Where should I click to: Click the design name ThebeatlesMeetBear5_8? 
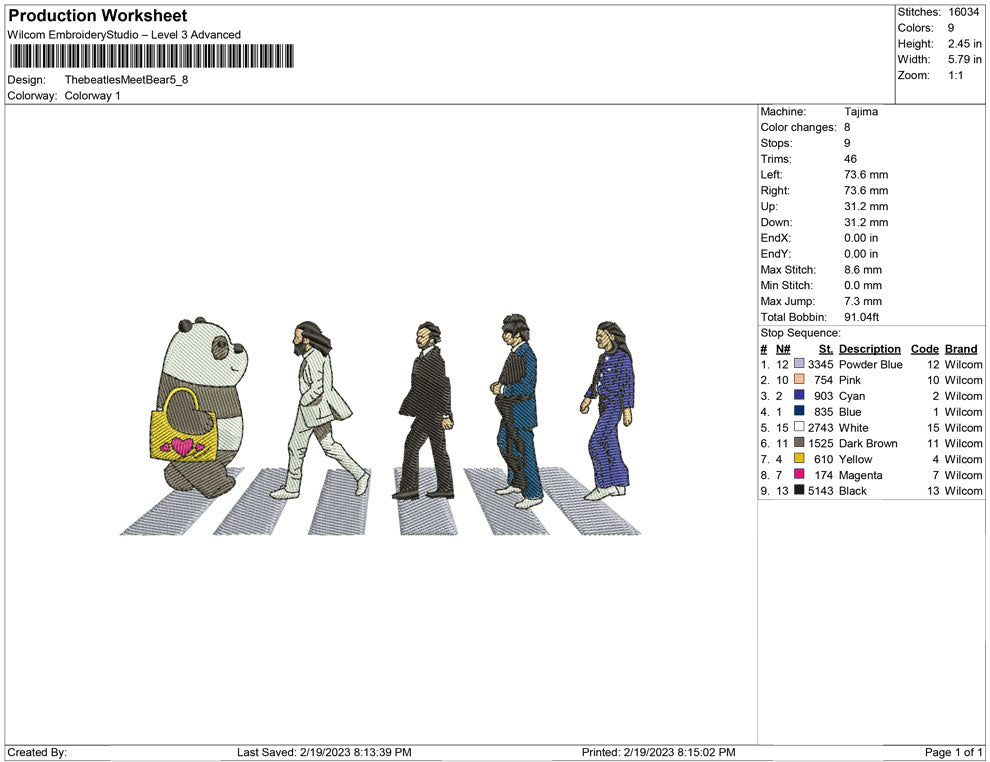pyautogui.click(x=126, y=80)
